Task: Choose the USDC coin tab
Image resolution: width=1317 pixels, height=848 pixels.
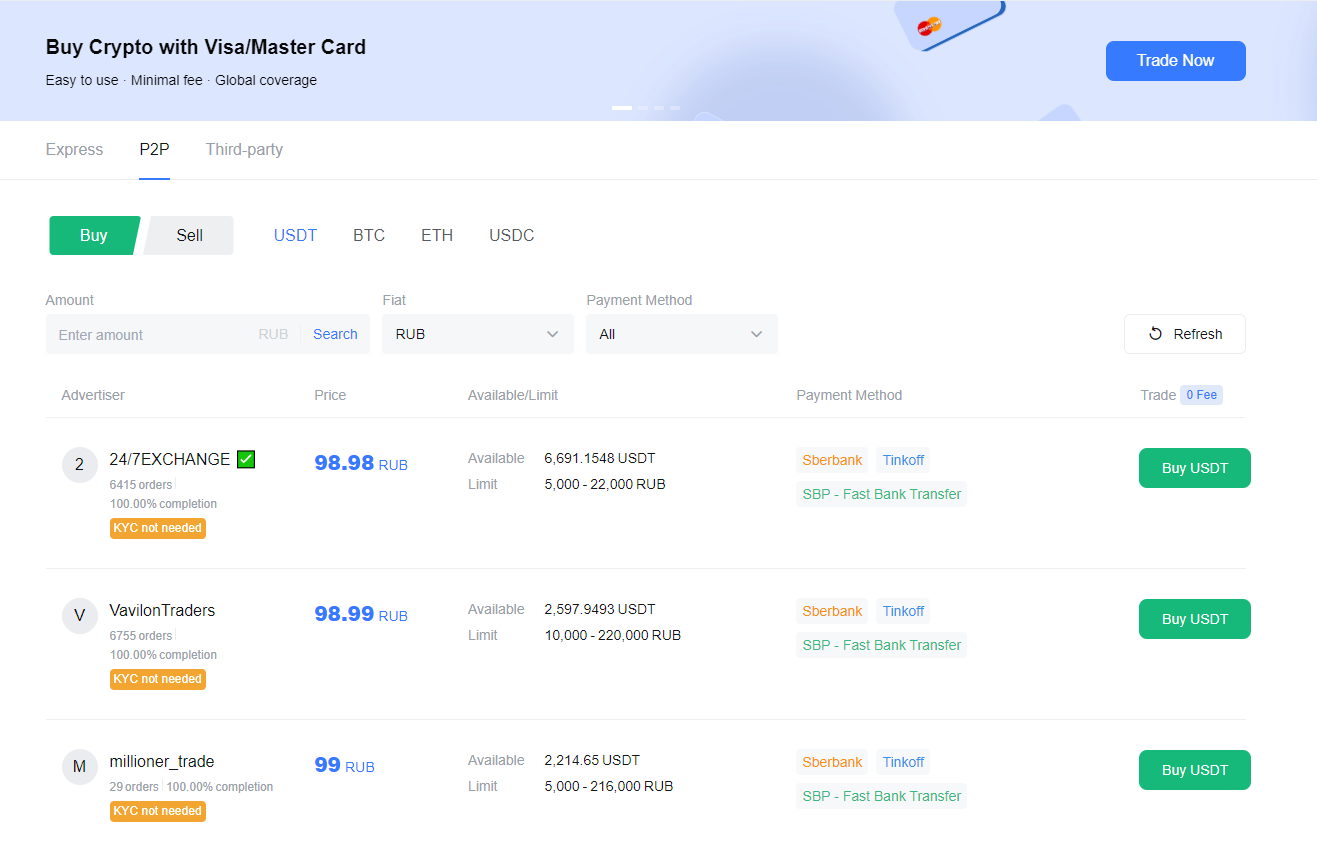Action: [x=512, y=236]
